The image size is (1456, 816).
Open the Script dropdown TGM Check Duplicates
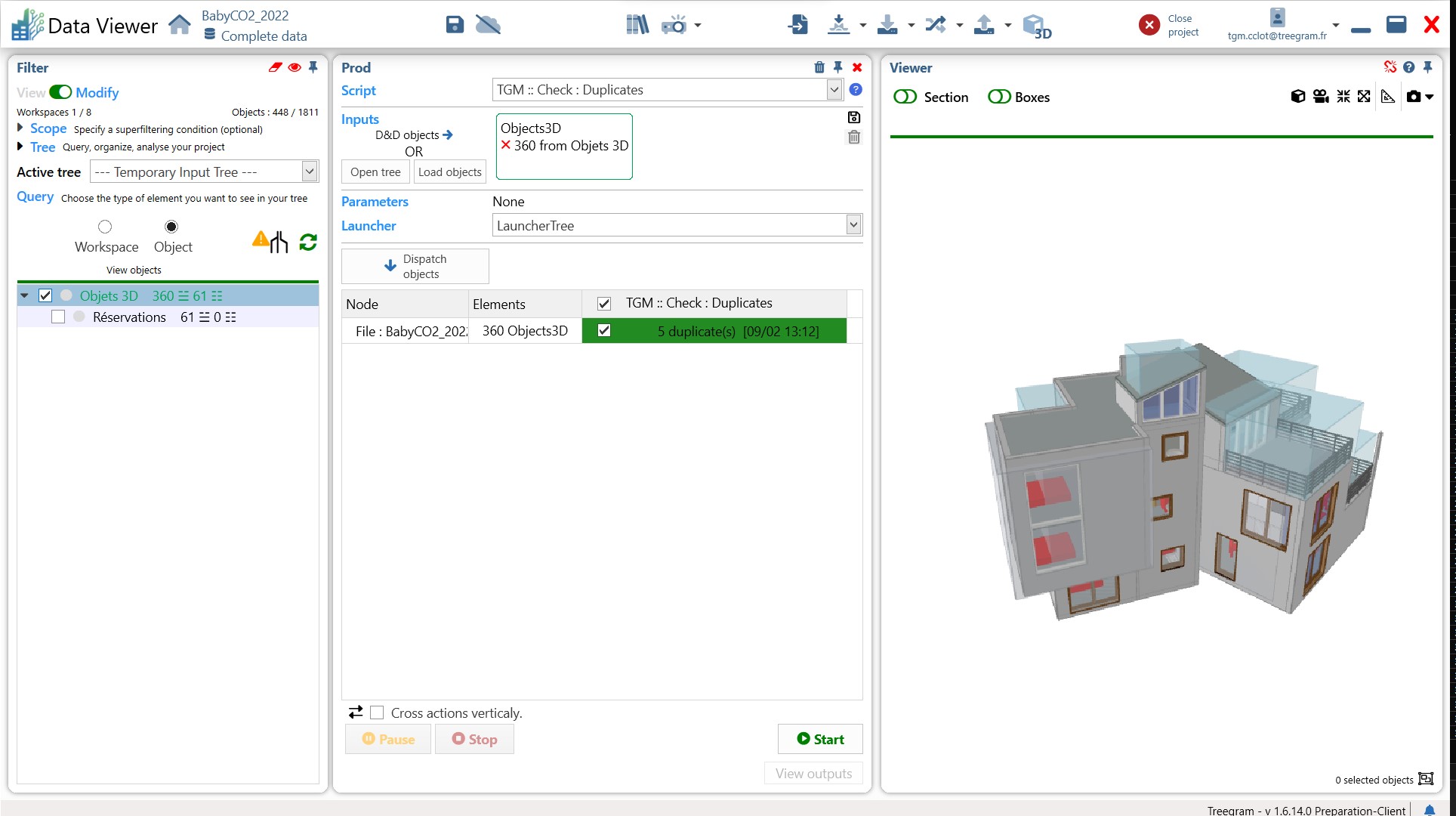tap(834, 90)
